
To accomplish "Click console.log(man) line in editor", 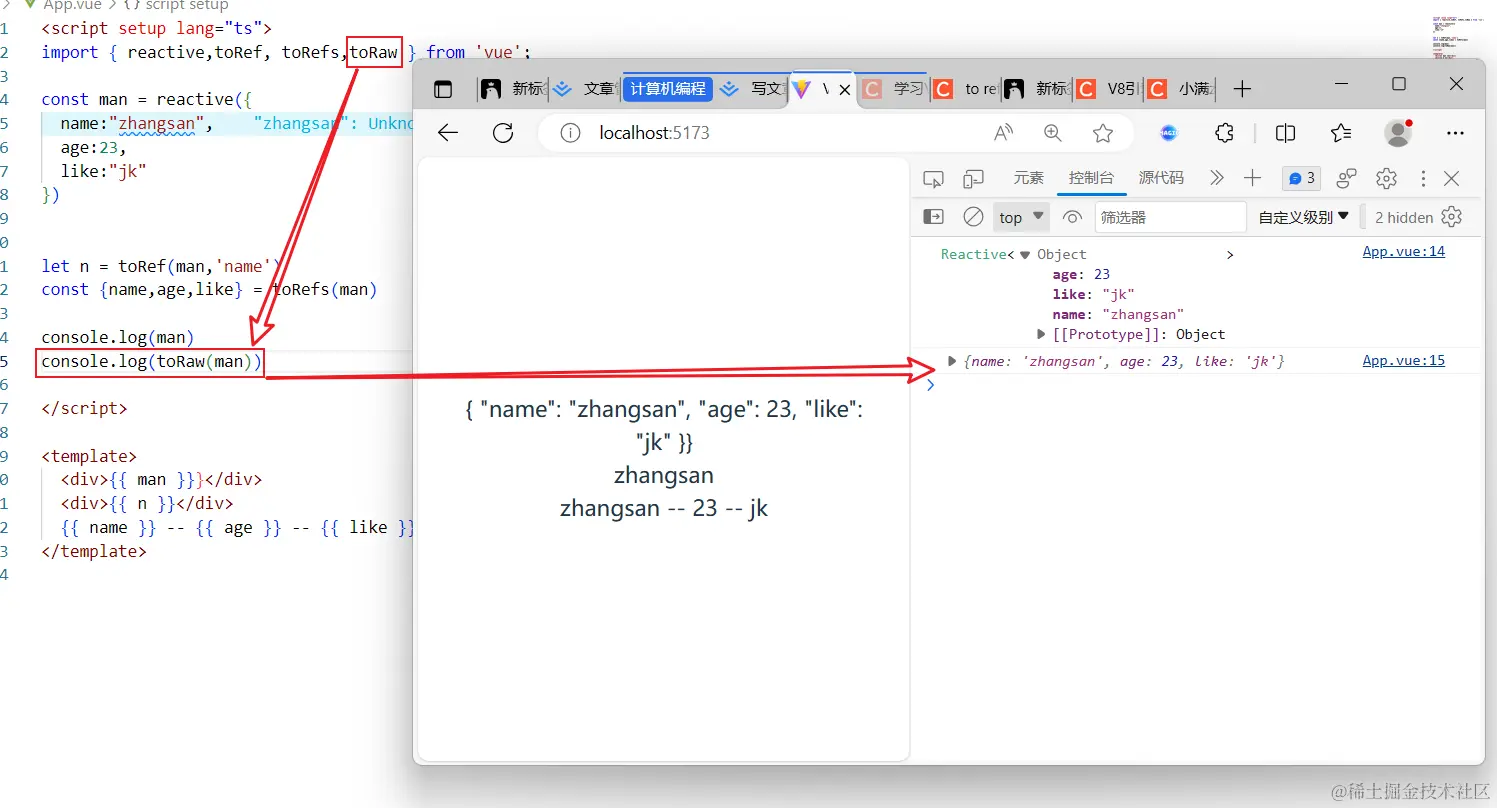I will pyautogui.click(x=118, y=337).
